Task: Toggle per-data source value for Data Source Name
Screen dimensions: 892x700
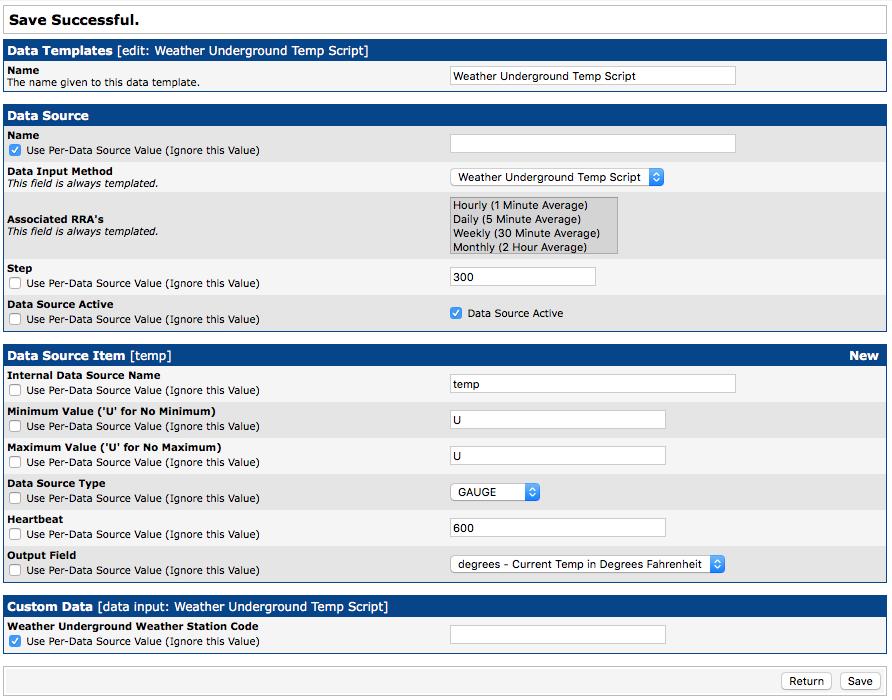Action: point(15,150)
